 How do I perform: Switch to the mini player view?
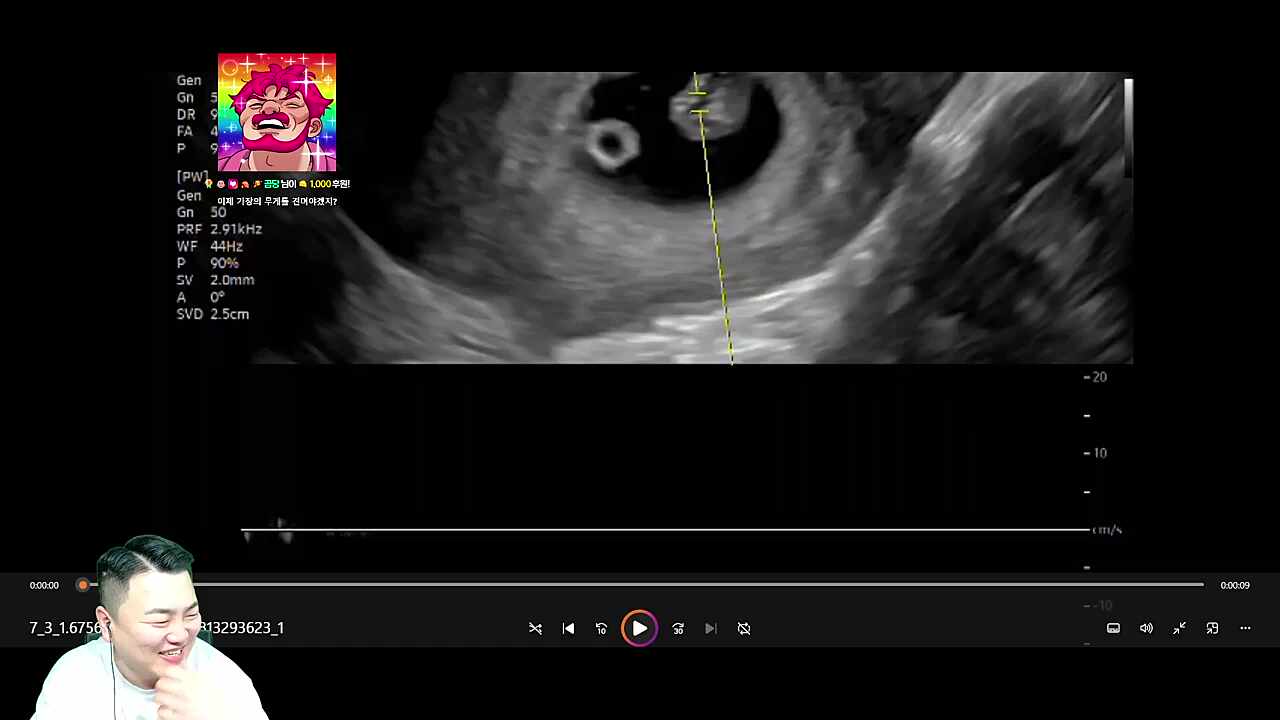point(1212,628)
